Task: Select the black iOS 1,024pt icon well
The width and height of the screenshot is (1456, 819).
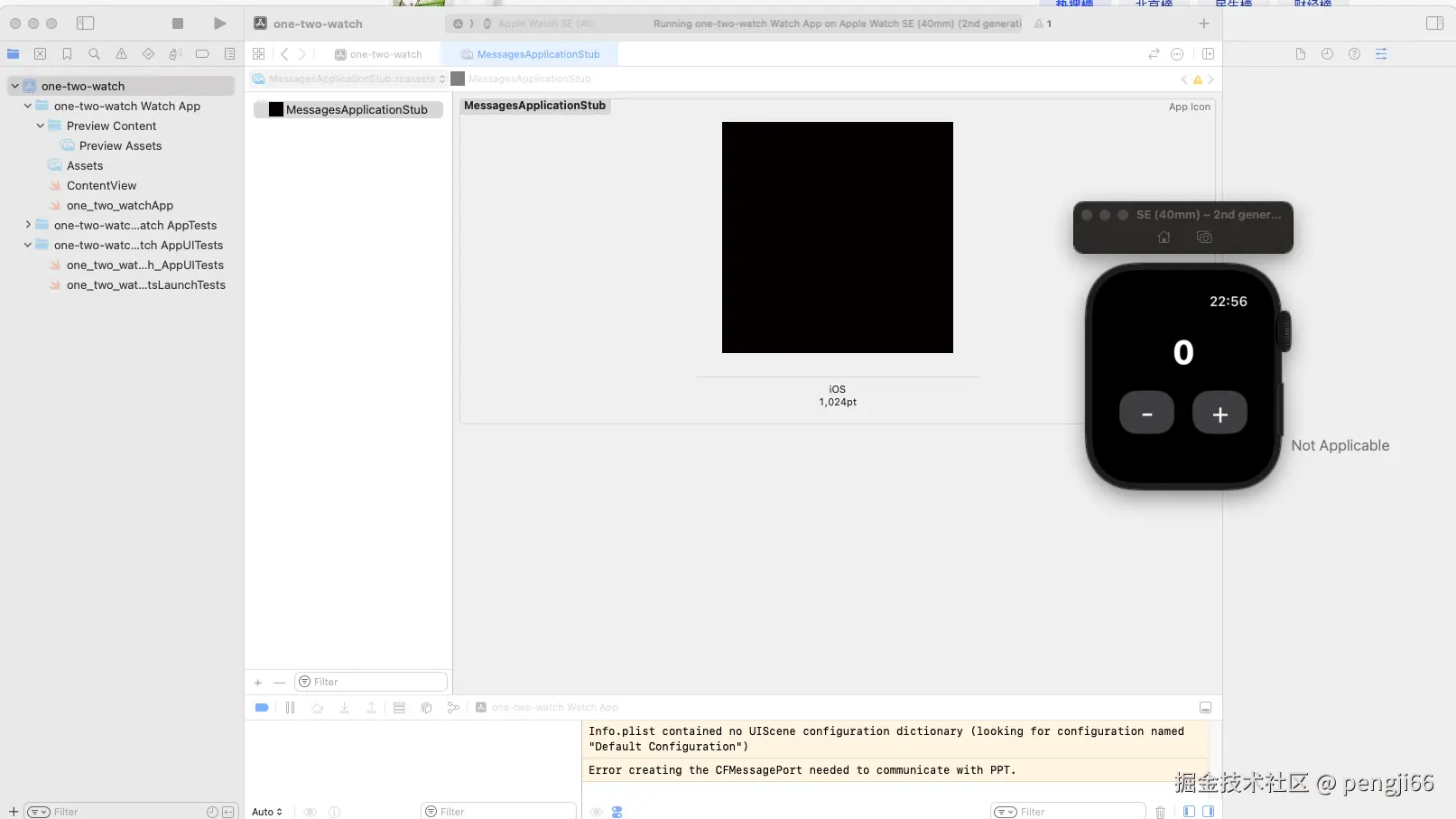Action: pos(838,237)
